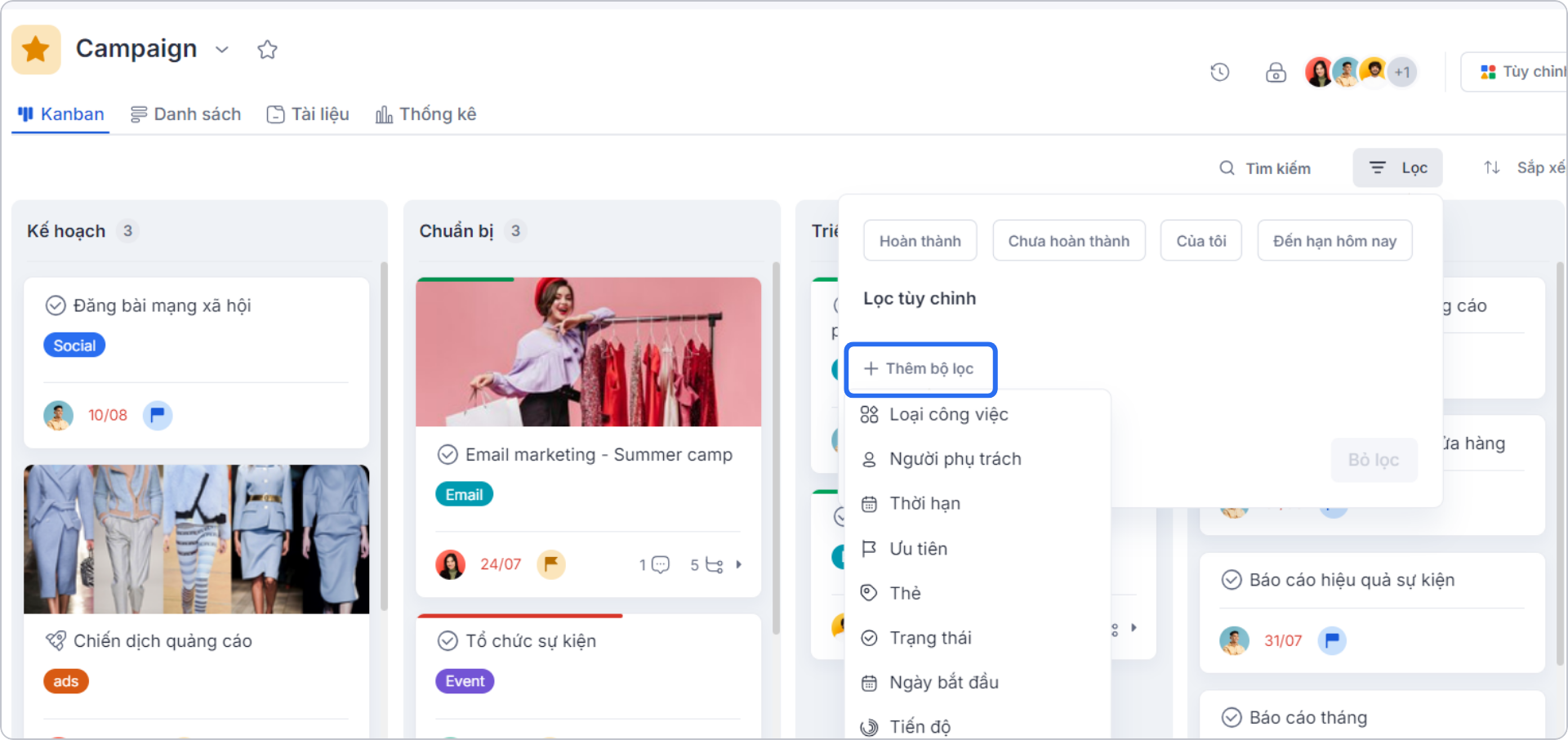Click the Tìm kiếm search field
The image size is (1568, 740).
[x=1265, y=168]
